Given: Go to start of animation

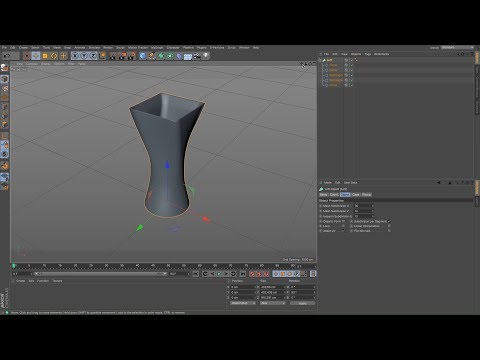Looking at the screenshot, I should click(196, 274).
